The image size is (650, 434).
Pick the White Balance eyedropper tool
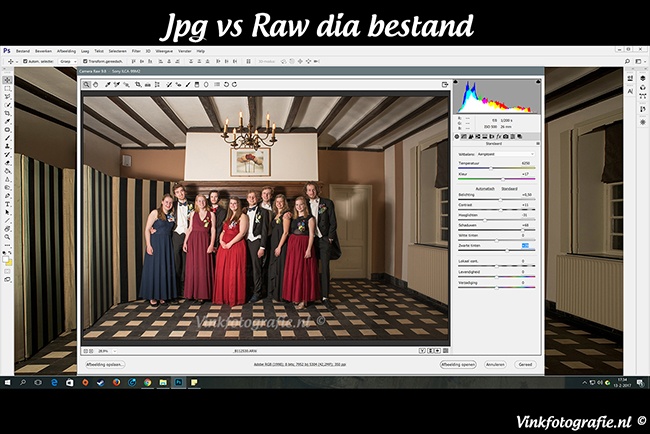(106, 84)
